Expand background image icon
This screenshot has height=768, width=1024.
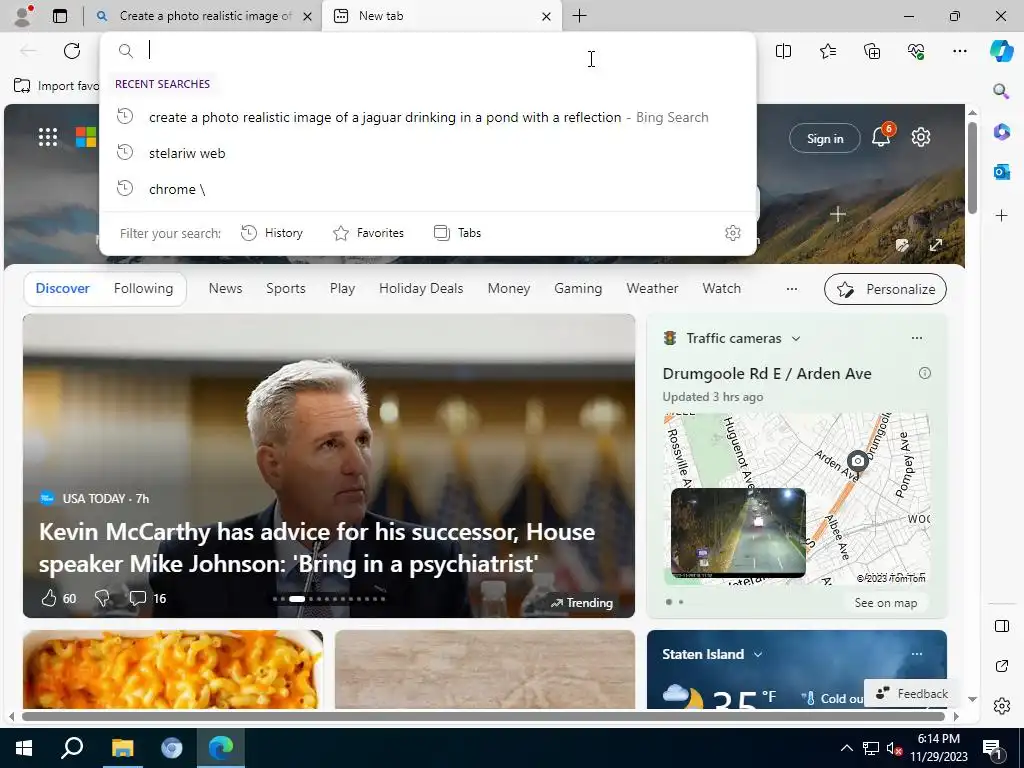click(936, 245)
